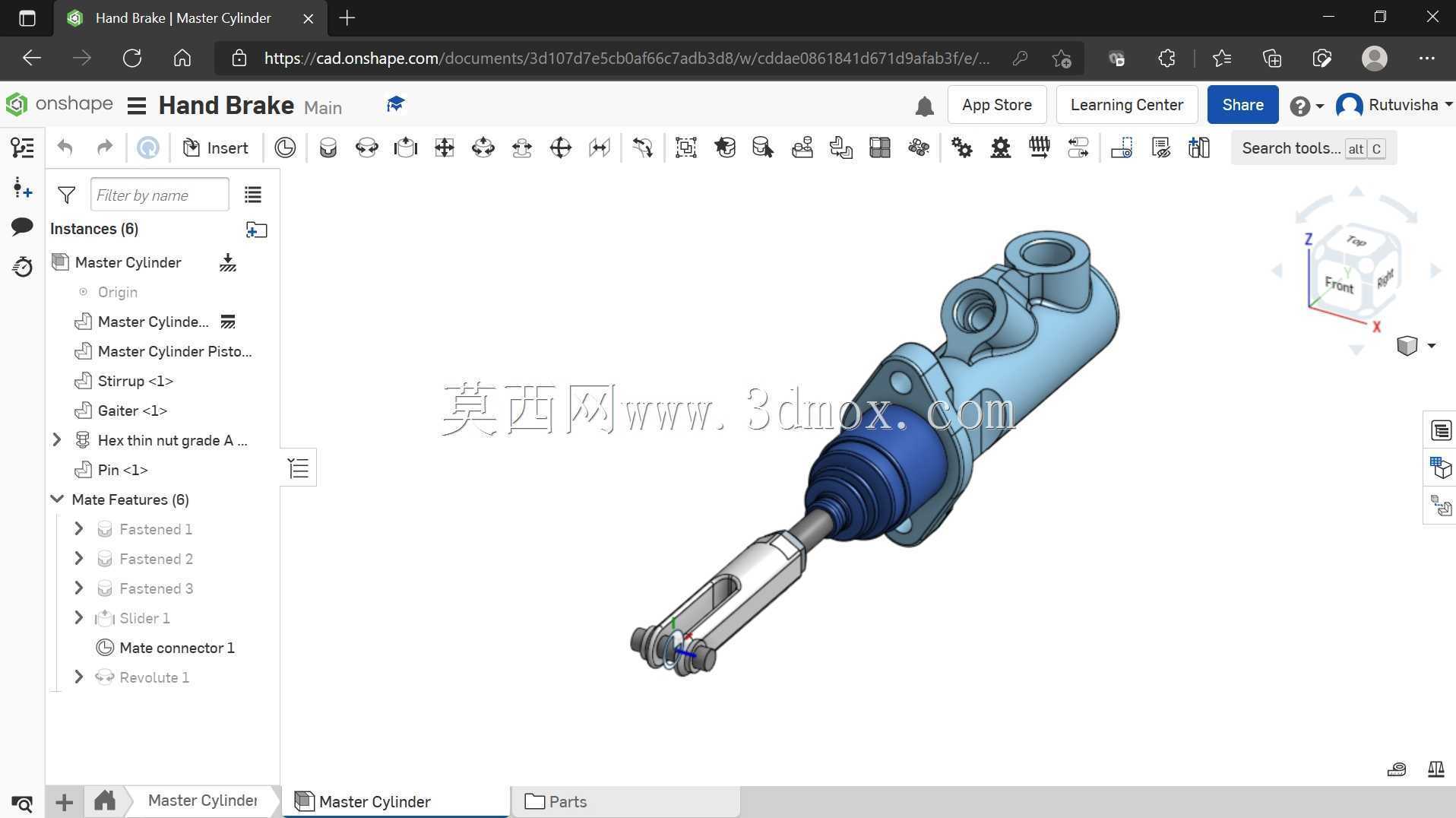
Task: Add a new tab with plus button
Action: pyautogui.click(x=65, y=802)
